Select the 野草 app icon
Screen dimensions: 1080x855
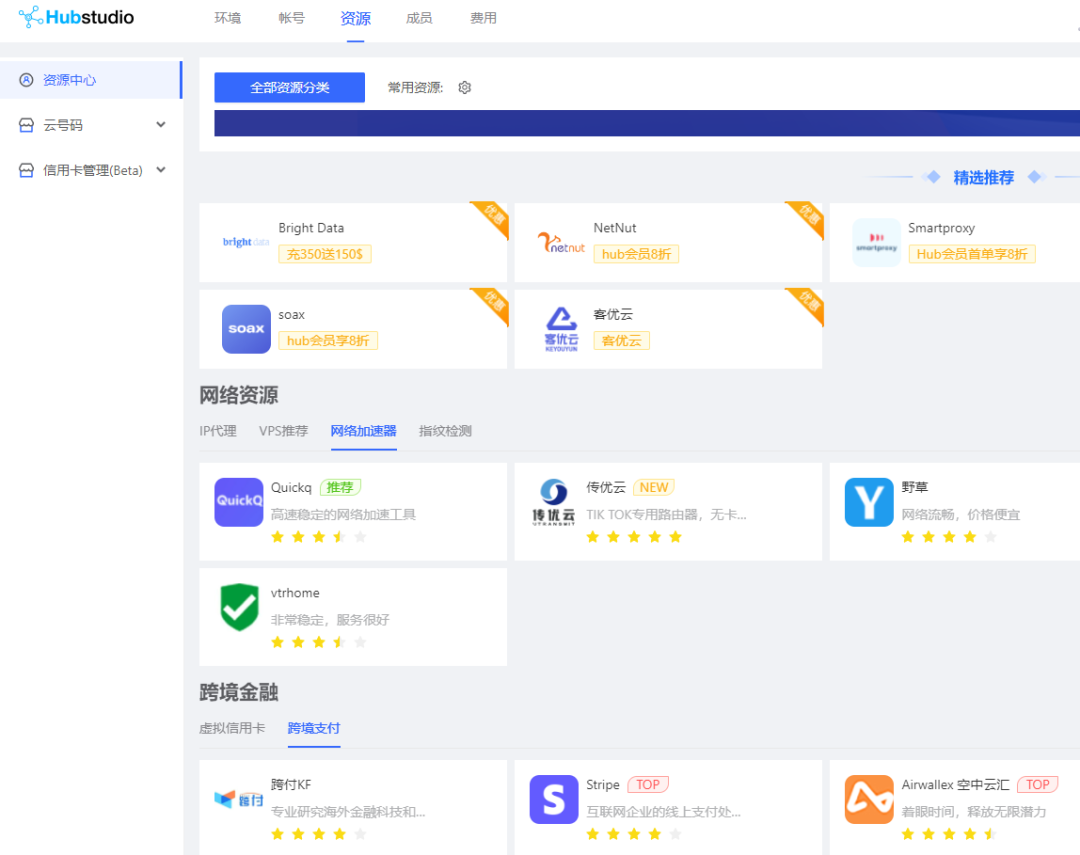[868, 502]
